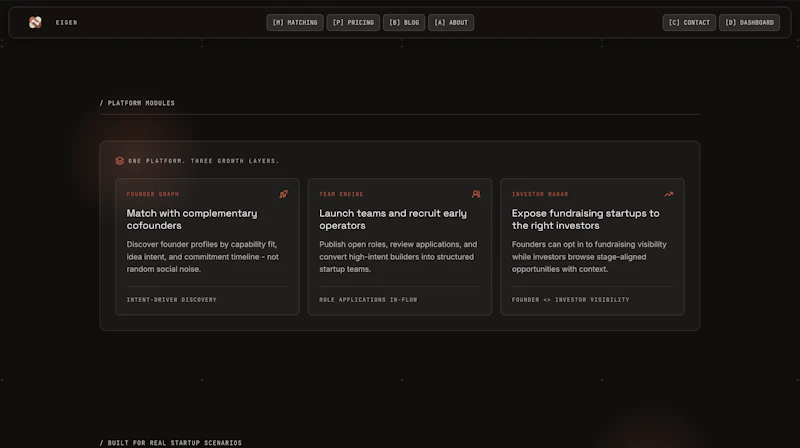Viewport: 800px width, 448px height.
Task: Click the TEAM ENGINE label
Action: (x=341, y=194)
